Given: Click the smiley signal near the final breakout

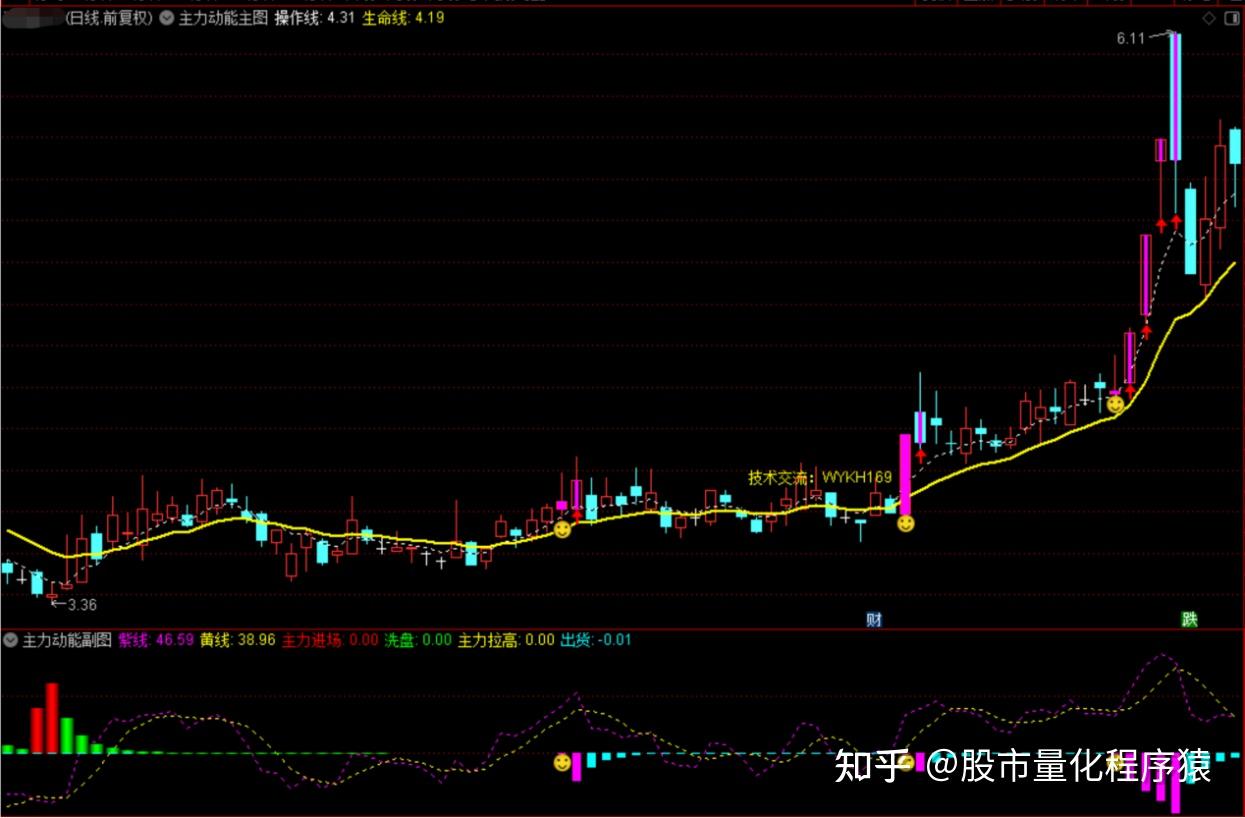Looking at the screenshot, I should [x=1115, y=405].
